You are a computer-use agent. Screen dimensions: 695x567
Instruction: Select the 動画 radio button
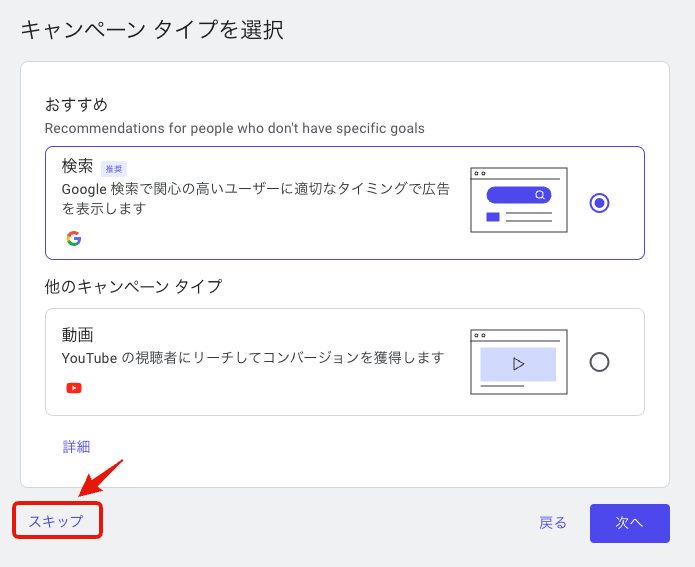(599, 362)
